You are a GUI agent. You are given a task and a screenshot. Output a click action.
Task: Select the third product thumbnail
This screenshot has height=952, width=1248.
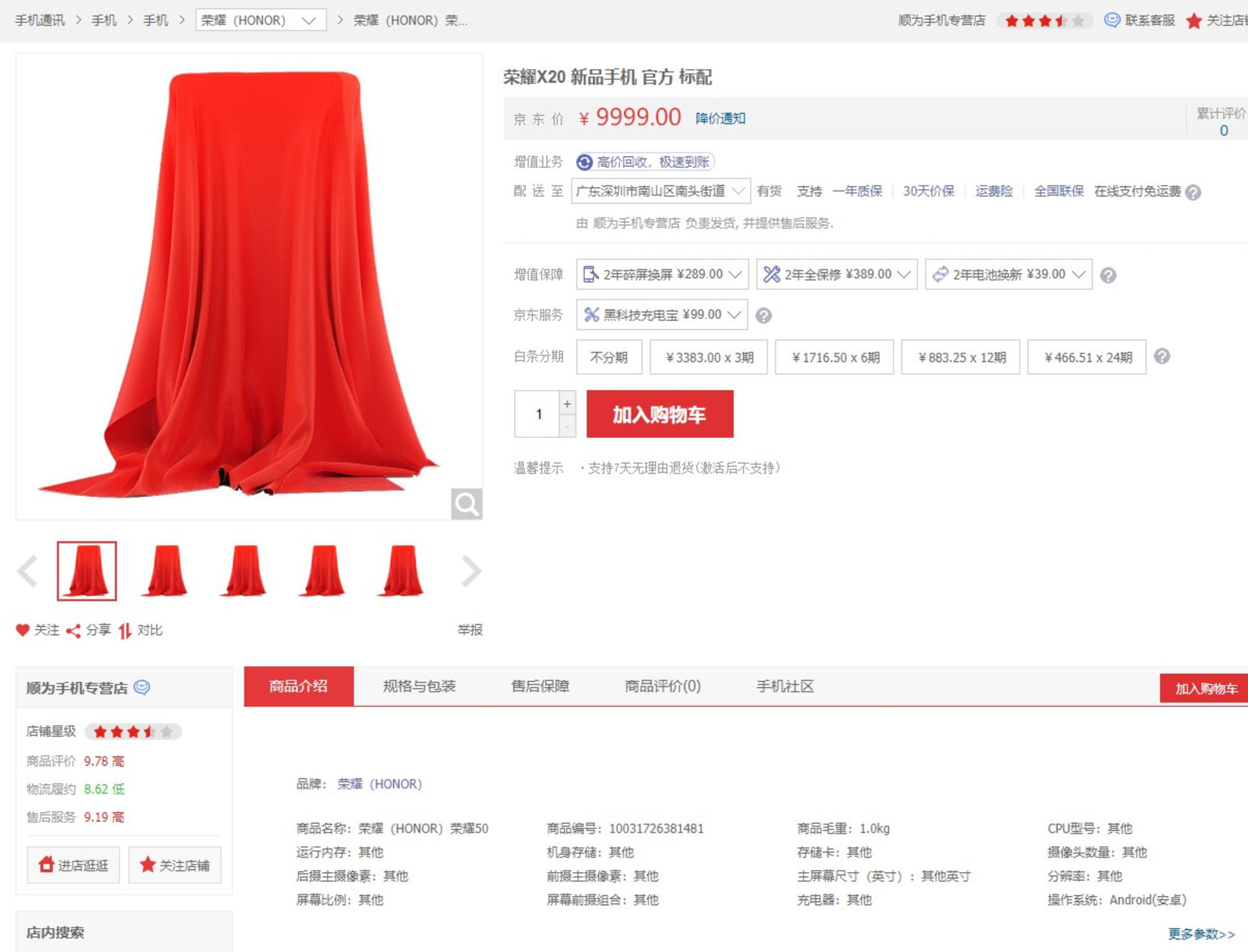244,571
